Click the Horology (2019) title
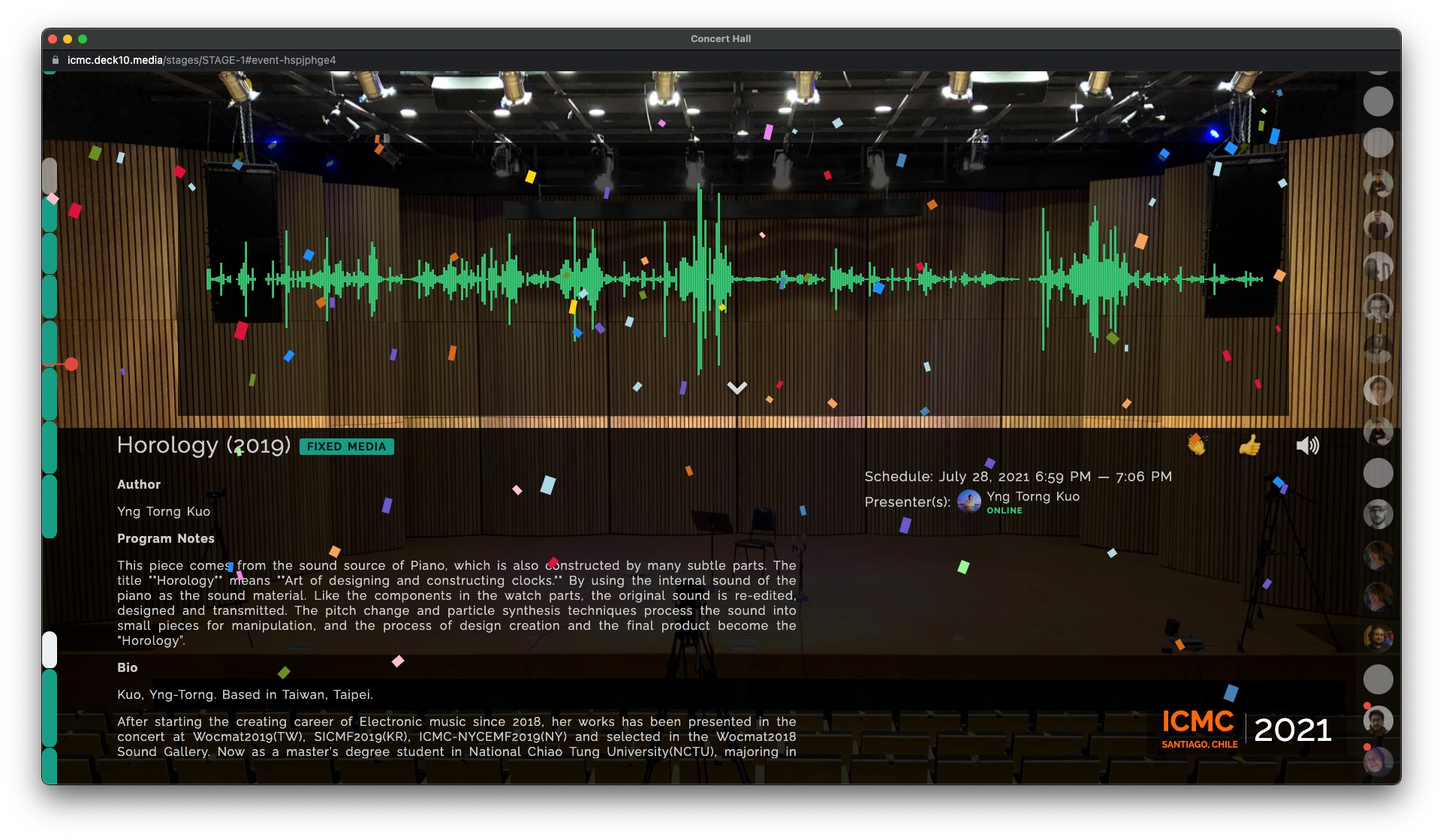 point(203,445)
